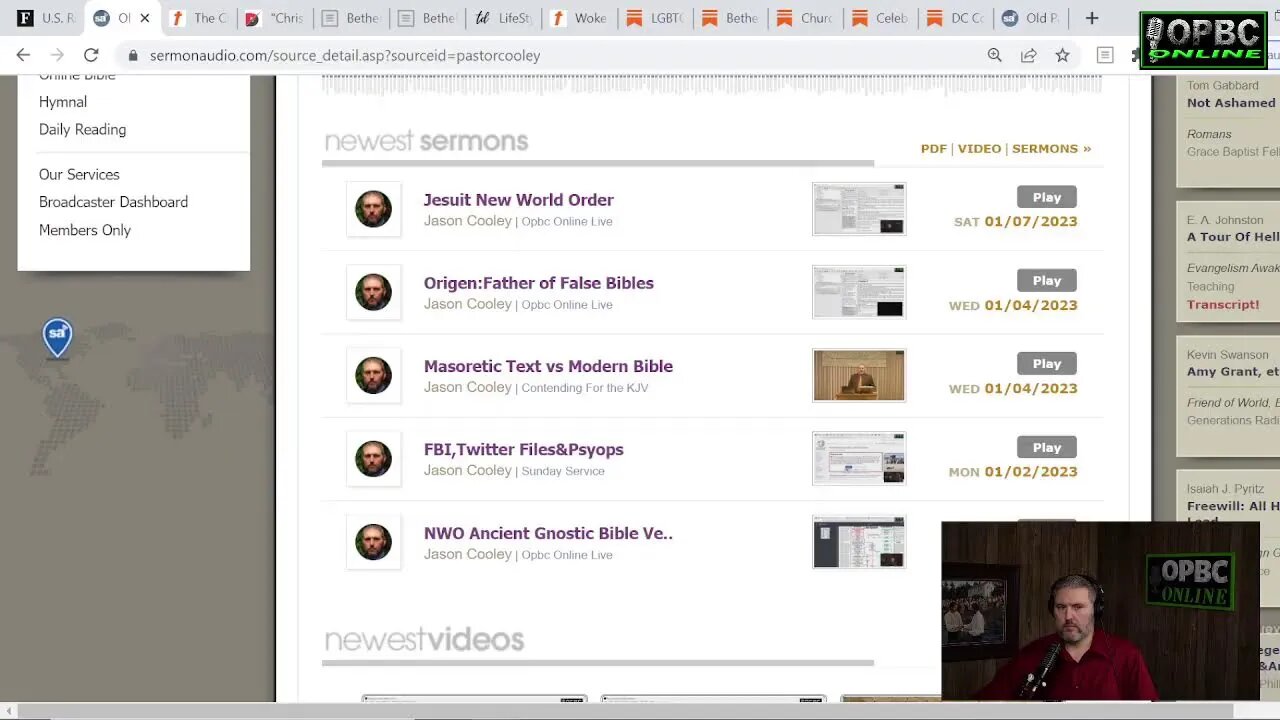Viewport: 1280px width, 720px height.
Task: Click speaker avatar beside Jesuit New World Order
Action: point(373,209)
